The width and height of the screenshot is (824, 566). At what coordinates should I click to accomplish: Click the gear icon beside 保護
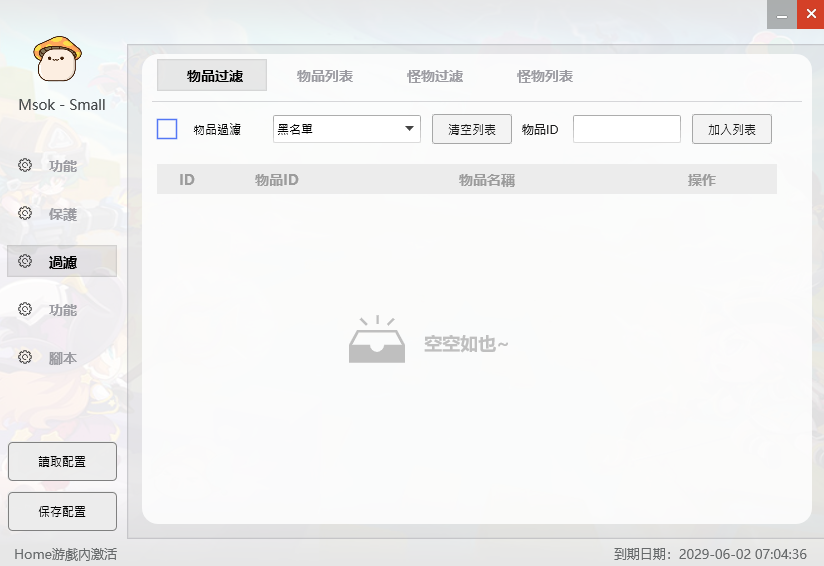25,213
